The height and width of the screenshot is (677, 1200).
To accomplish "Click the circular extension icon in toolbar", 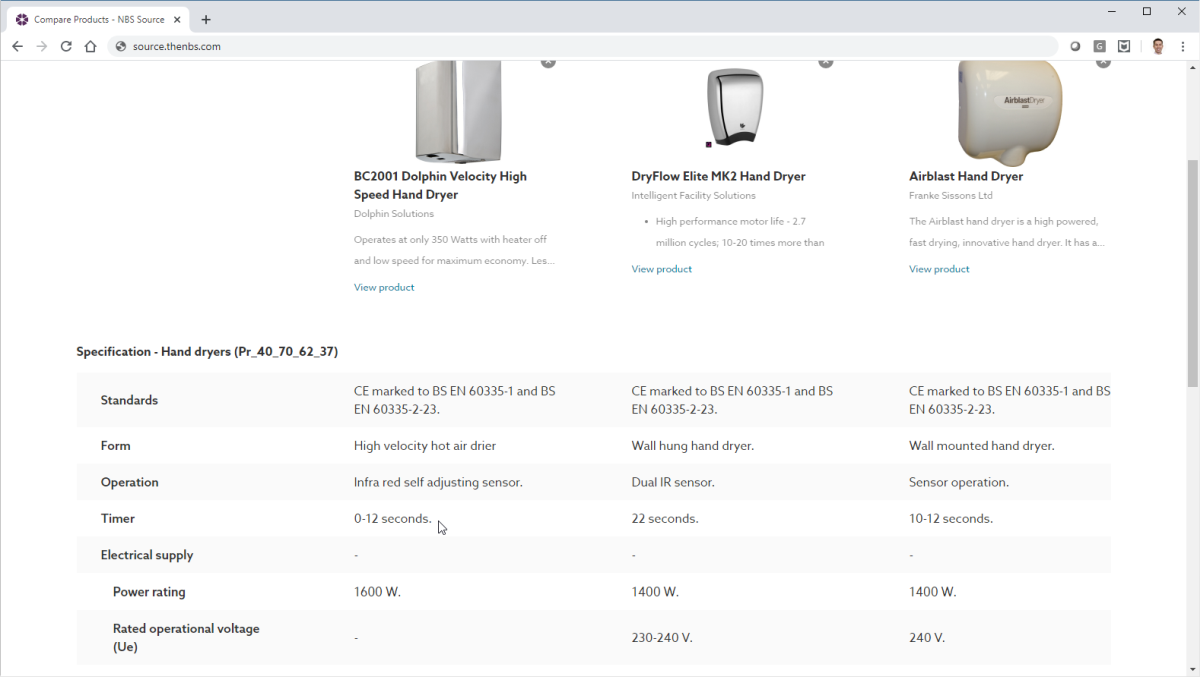I will 1075,46.
